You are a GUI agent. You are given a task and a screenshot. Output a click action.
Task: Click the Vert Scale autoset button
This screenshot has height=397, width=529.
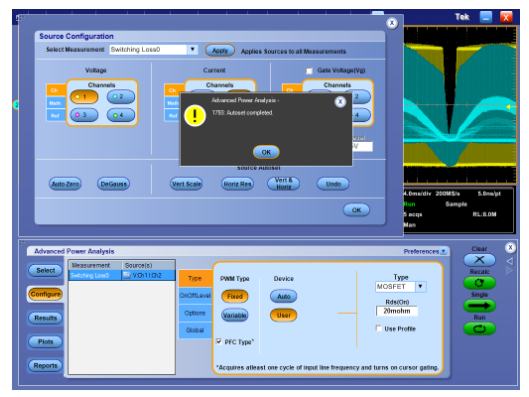187,184
